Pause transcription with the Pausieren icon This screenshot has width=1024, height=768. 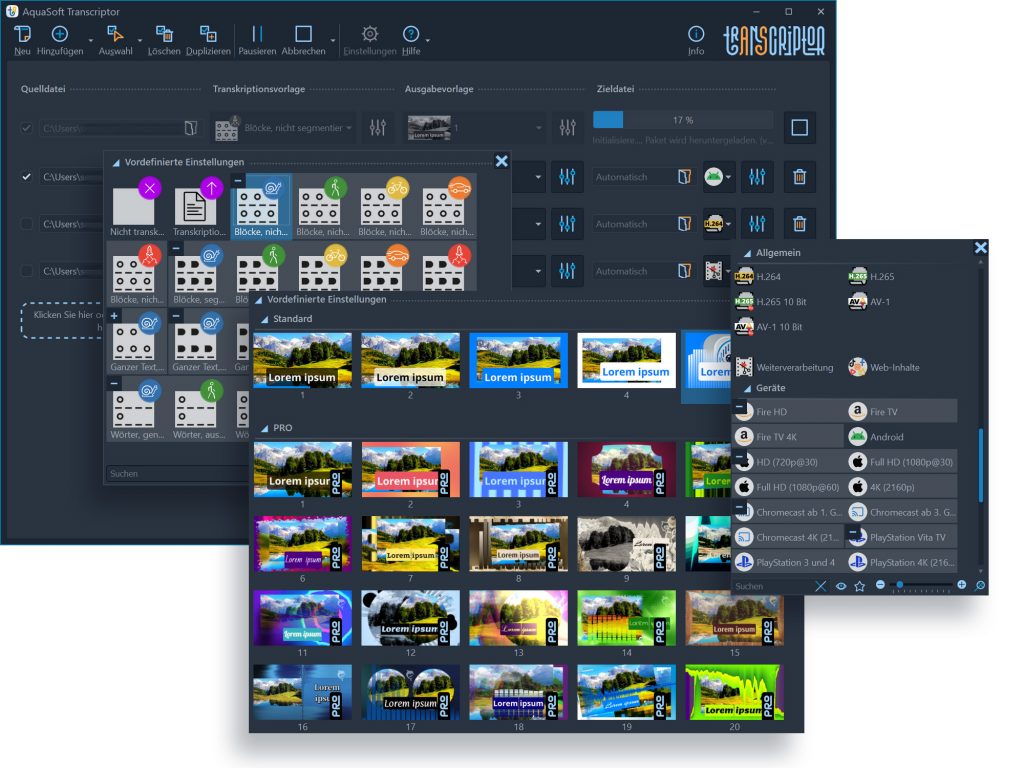257,36
